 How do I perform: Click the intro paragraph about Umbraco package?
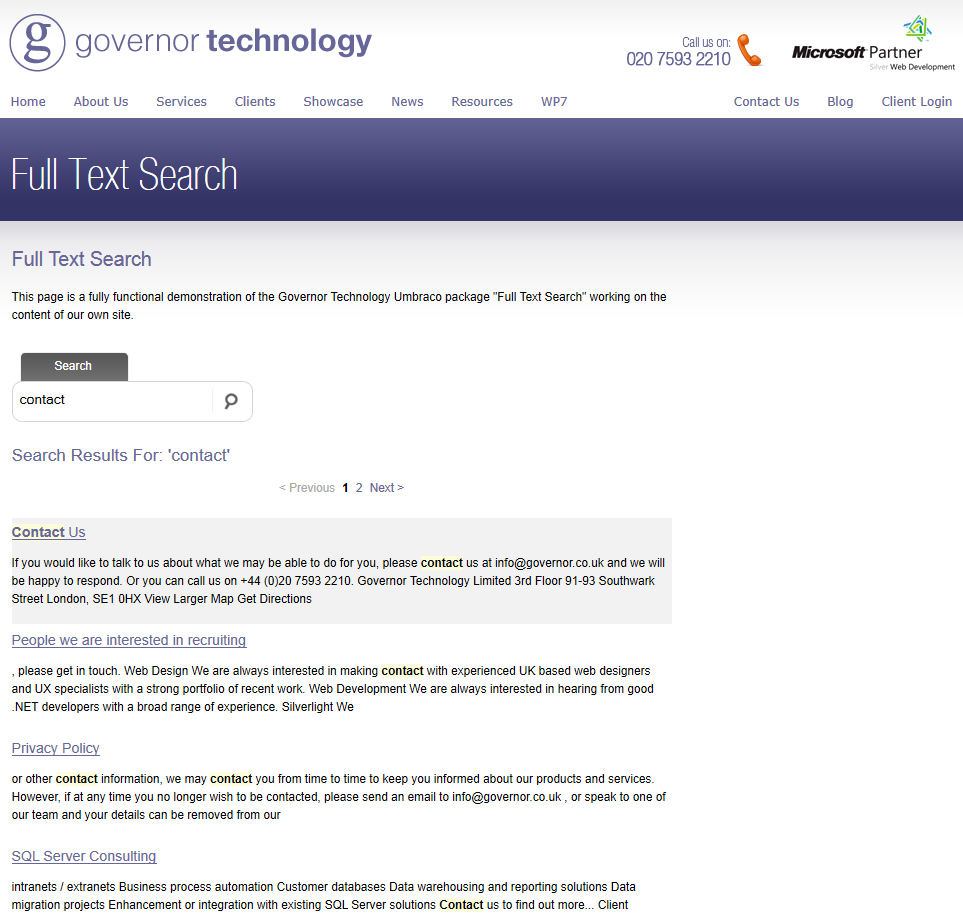point(339,306)
